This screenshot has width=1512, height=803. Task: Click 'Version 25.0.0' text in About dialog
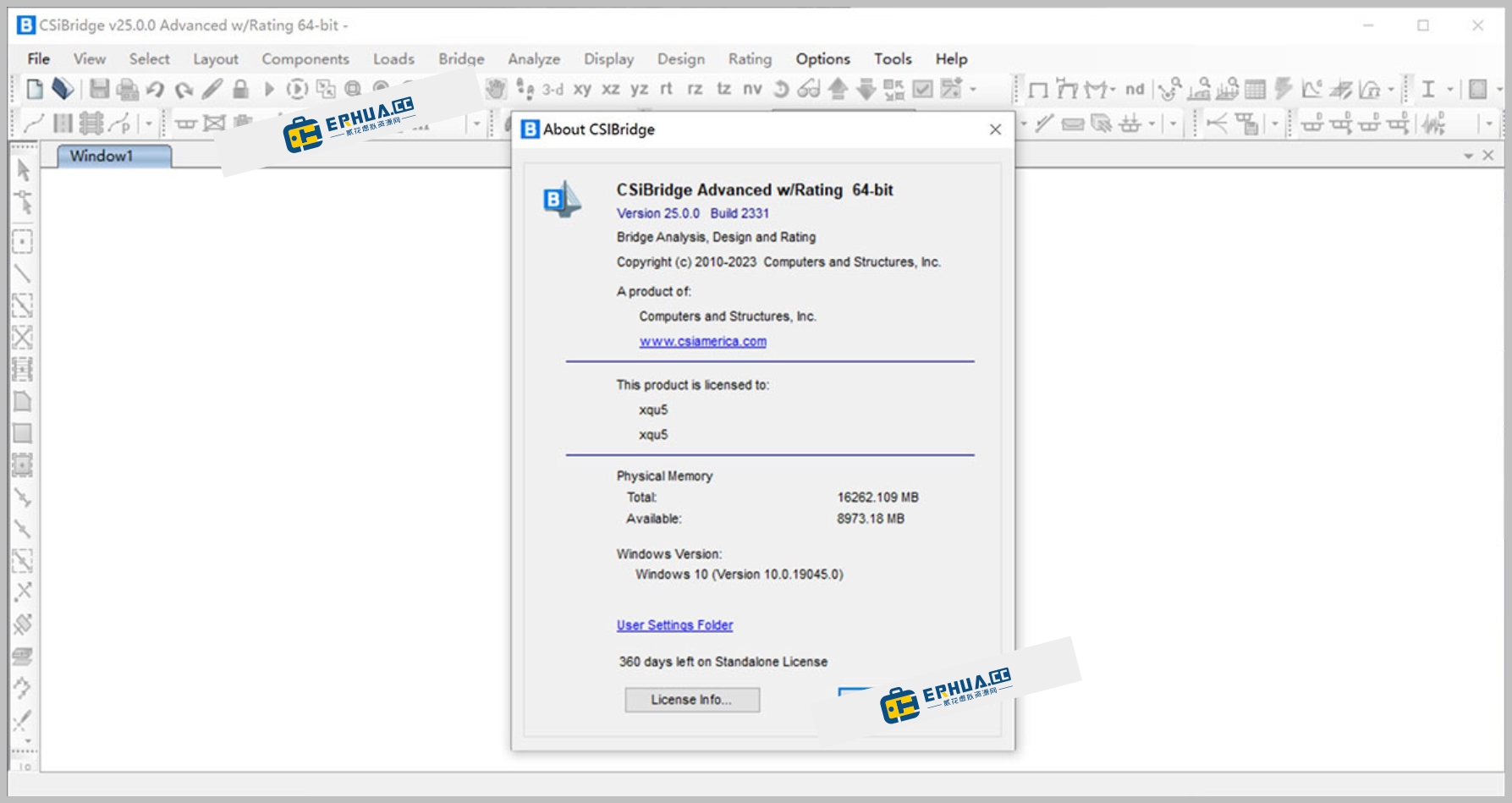tap(658, 213)
